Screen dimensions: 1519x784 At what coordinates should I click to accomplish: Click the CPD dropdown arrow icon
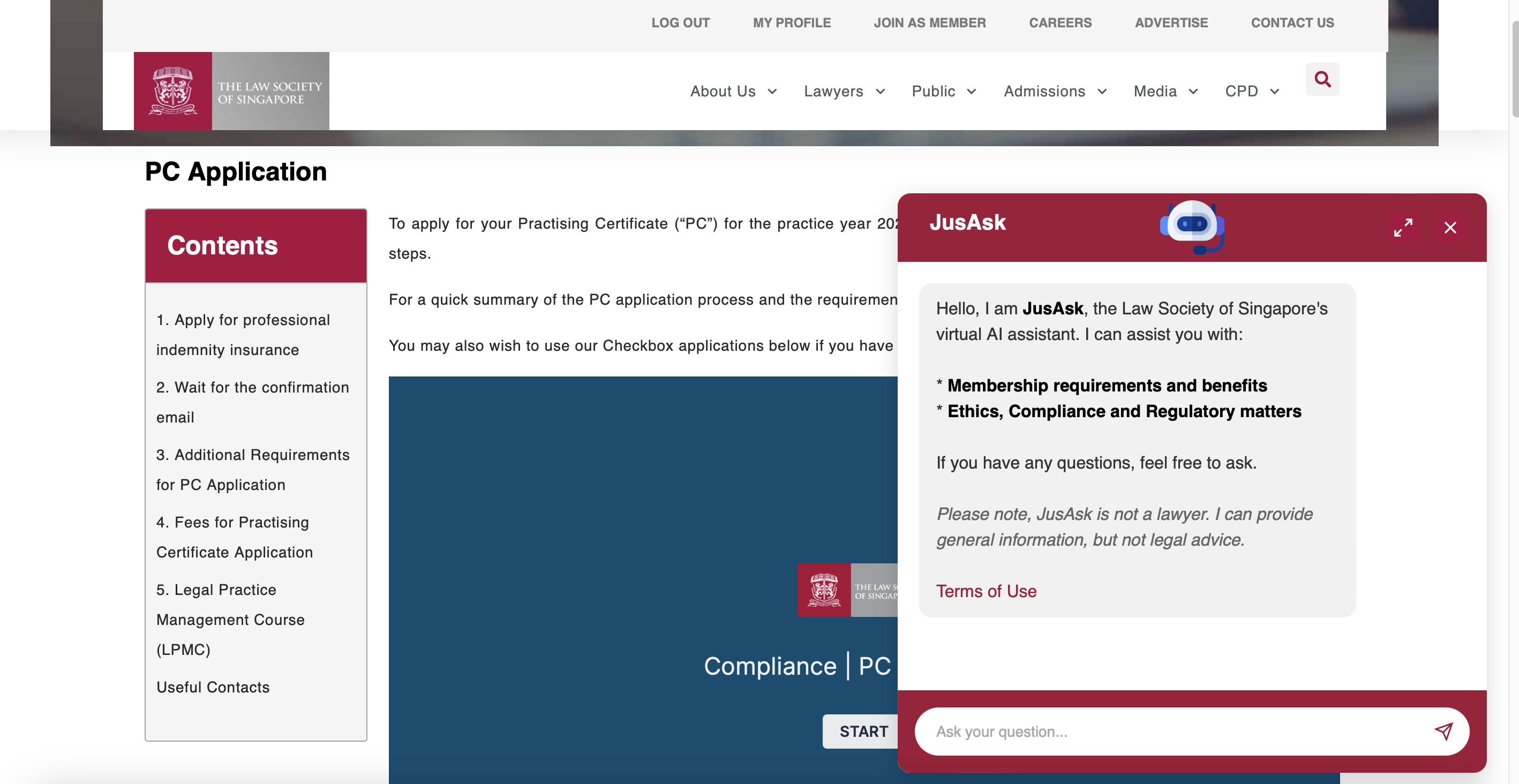[x=1275, y=90]
